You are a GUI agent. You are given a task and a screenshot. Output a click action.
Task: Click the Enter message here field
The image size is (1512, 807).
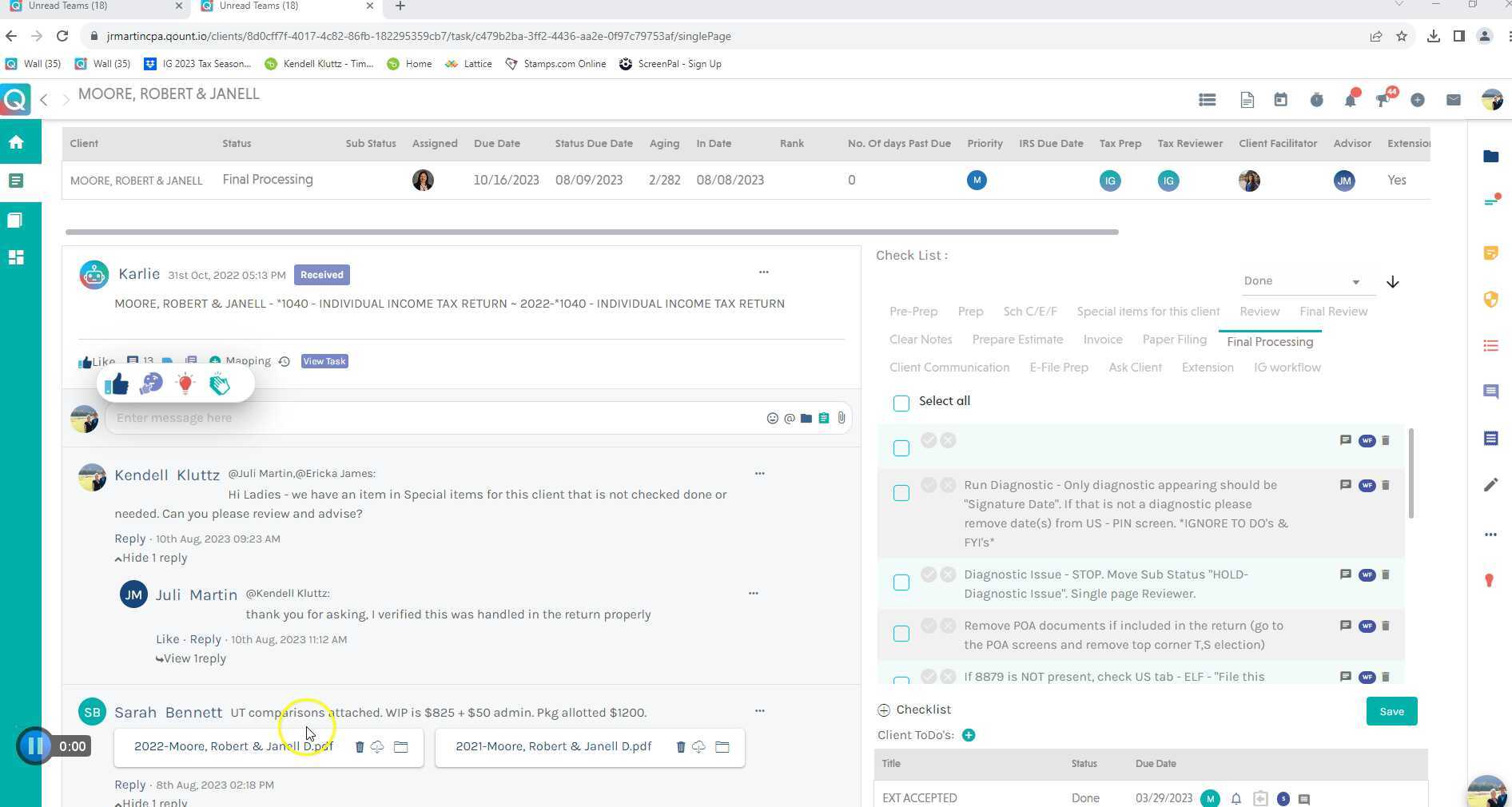tap(432, 418)
